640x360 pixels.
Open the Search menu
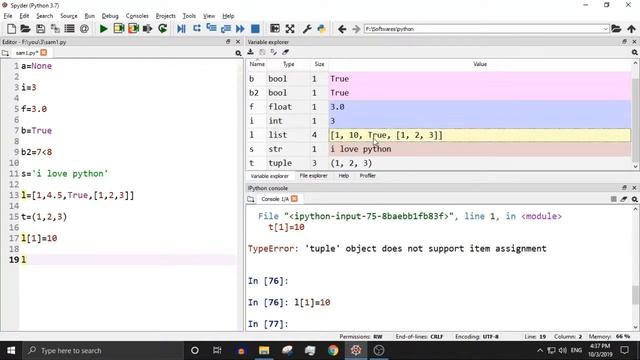pos(44,16)
